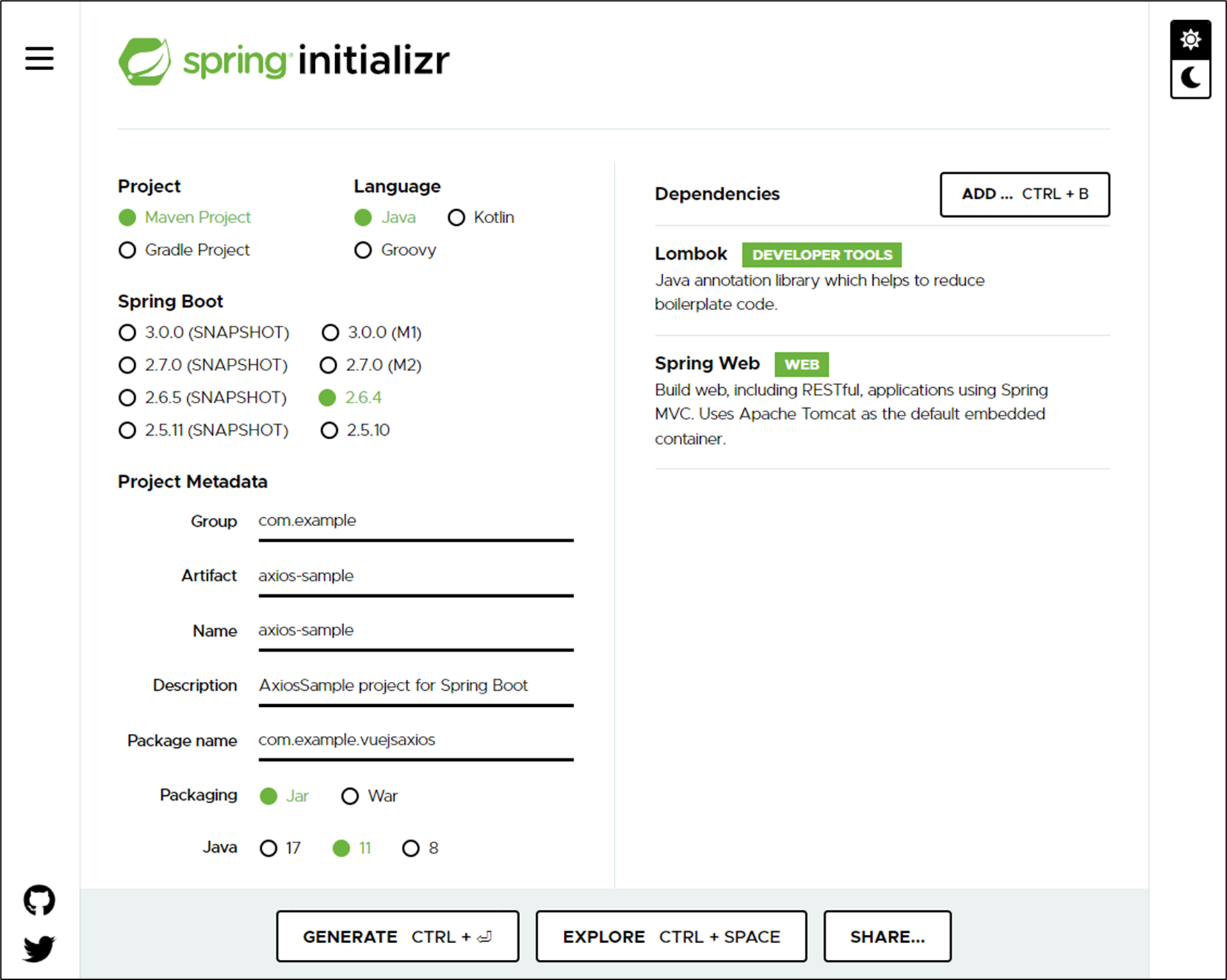Enable dark theme with the moon icon
This screenshot has height=980, width=1227.
[x=1190, y=76]
